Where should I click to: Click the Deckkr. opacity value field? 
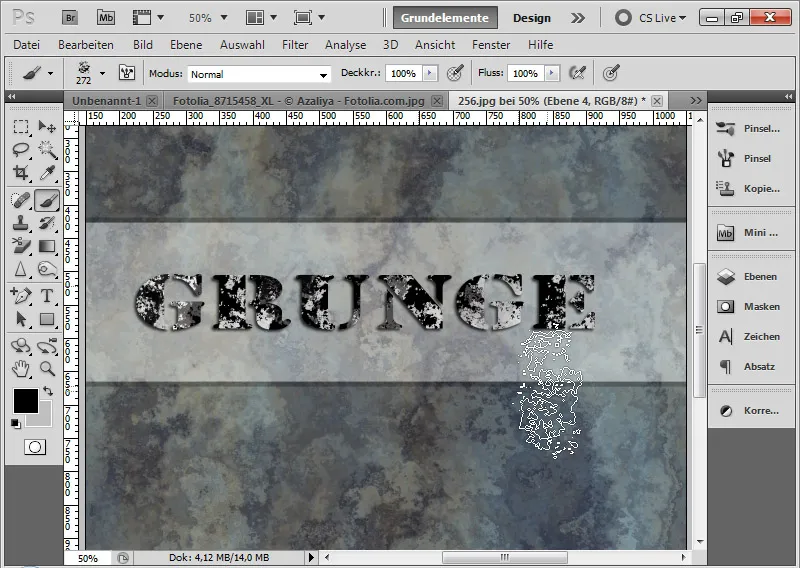tap(404, 73)
